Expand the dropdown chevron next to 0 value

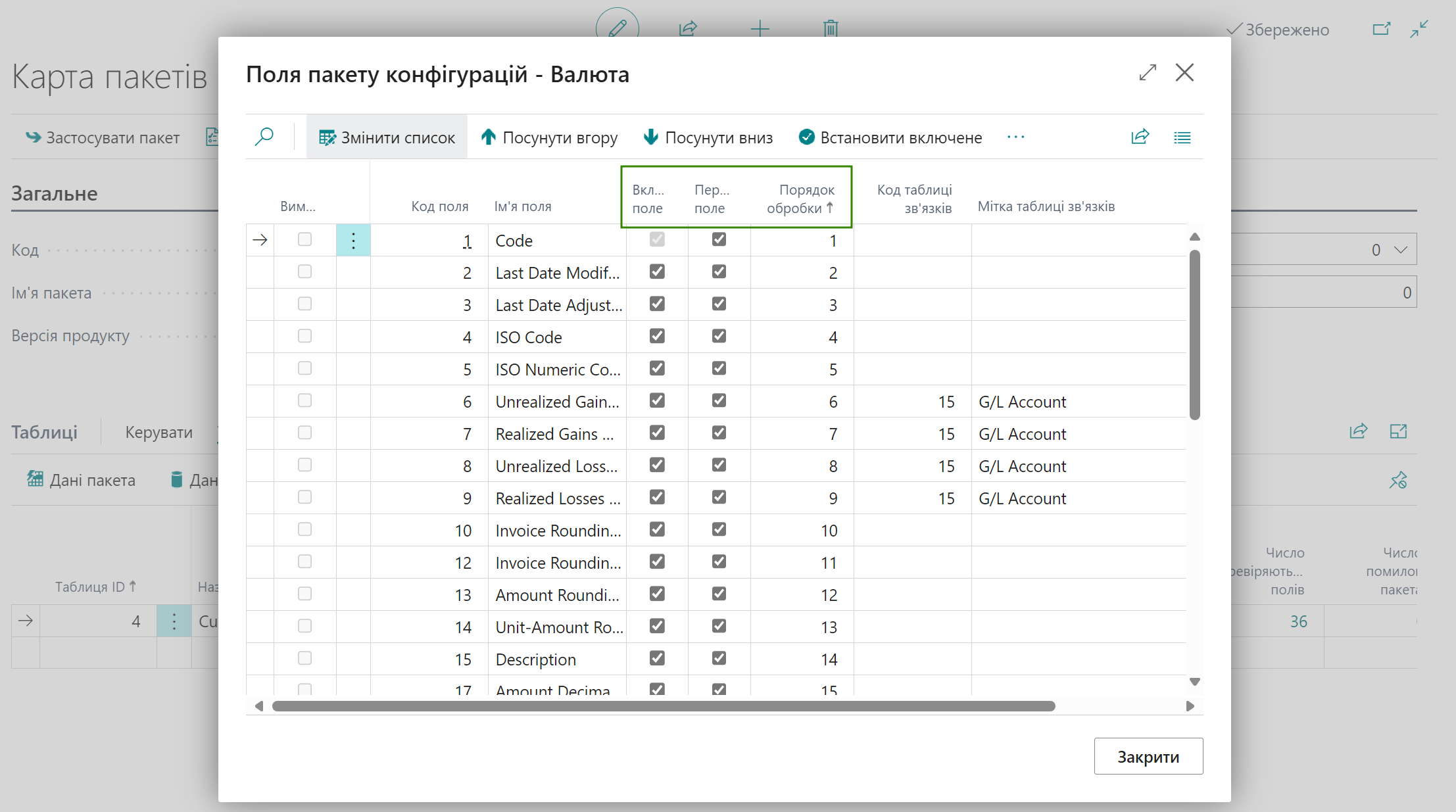tap(1400, 250)
